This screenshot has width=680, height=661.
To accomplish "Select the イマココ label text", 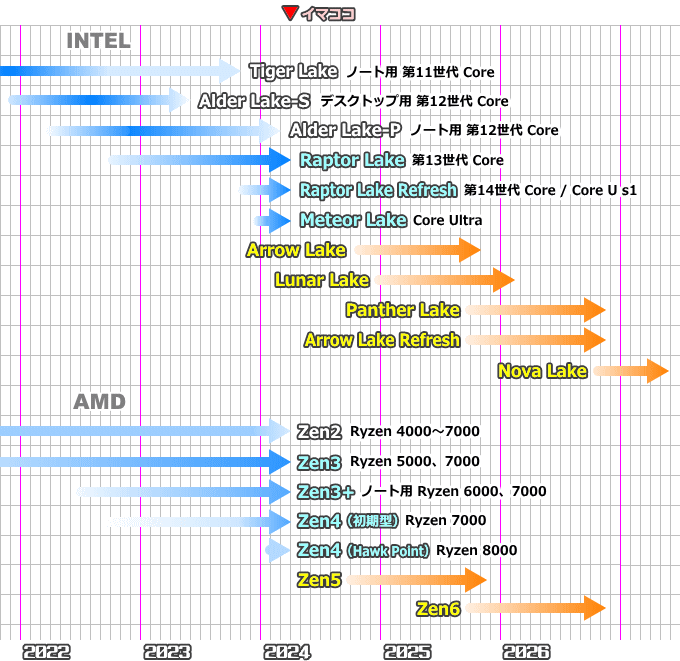I will (328, 14).
